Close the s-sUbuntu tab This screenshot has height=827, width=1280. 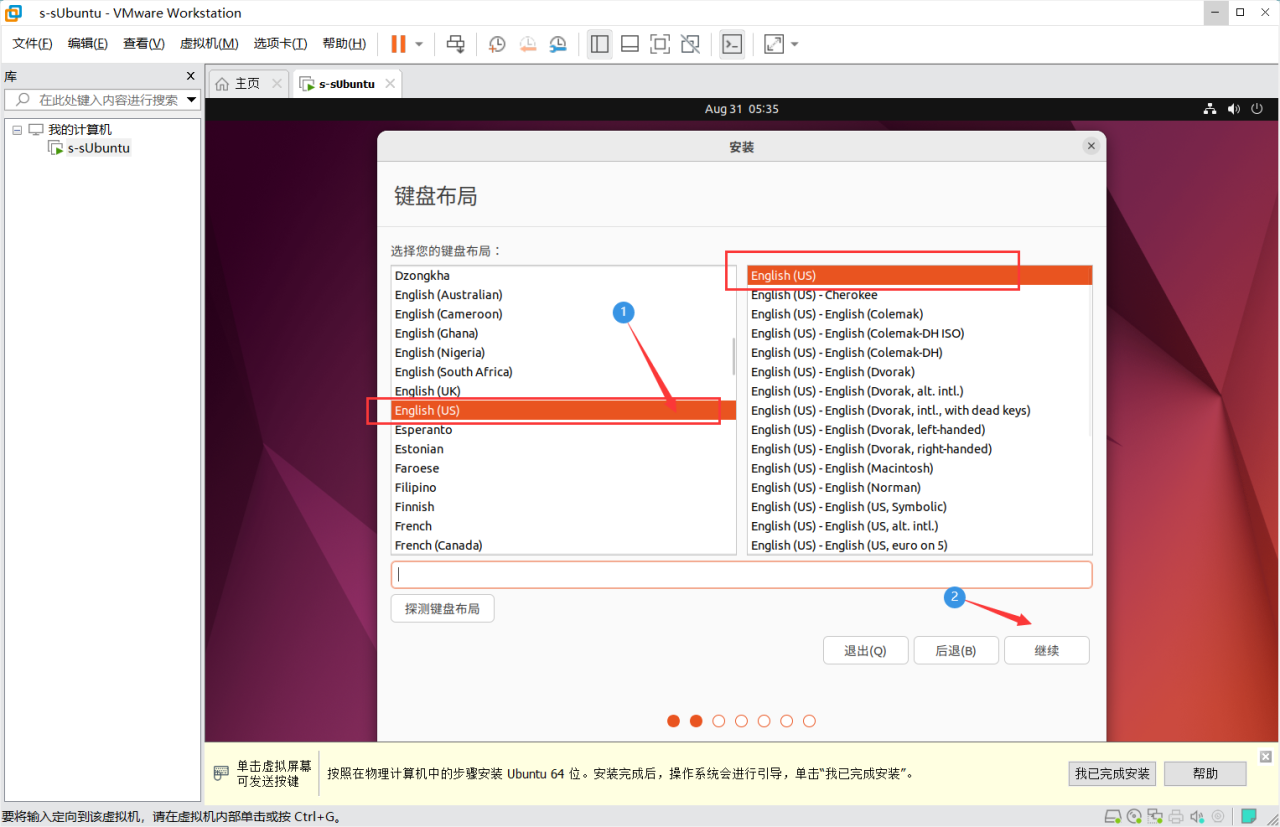(390, 84)
